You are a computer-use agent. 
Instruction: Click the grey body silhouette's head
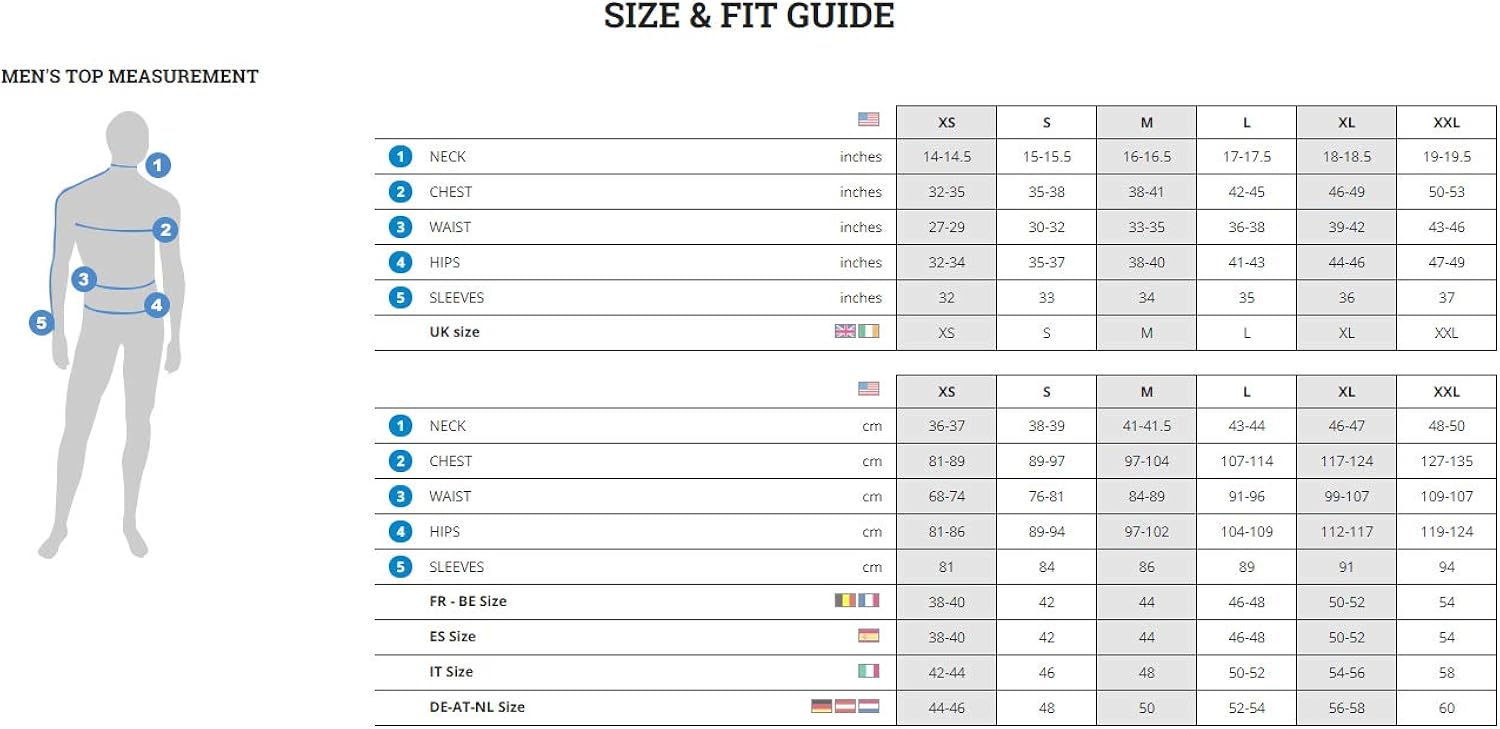coord(127,133)
